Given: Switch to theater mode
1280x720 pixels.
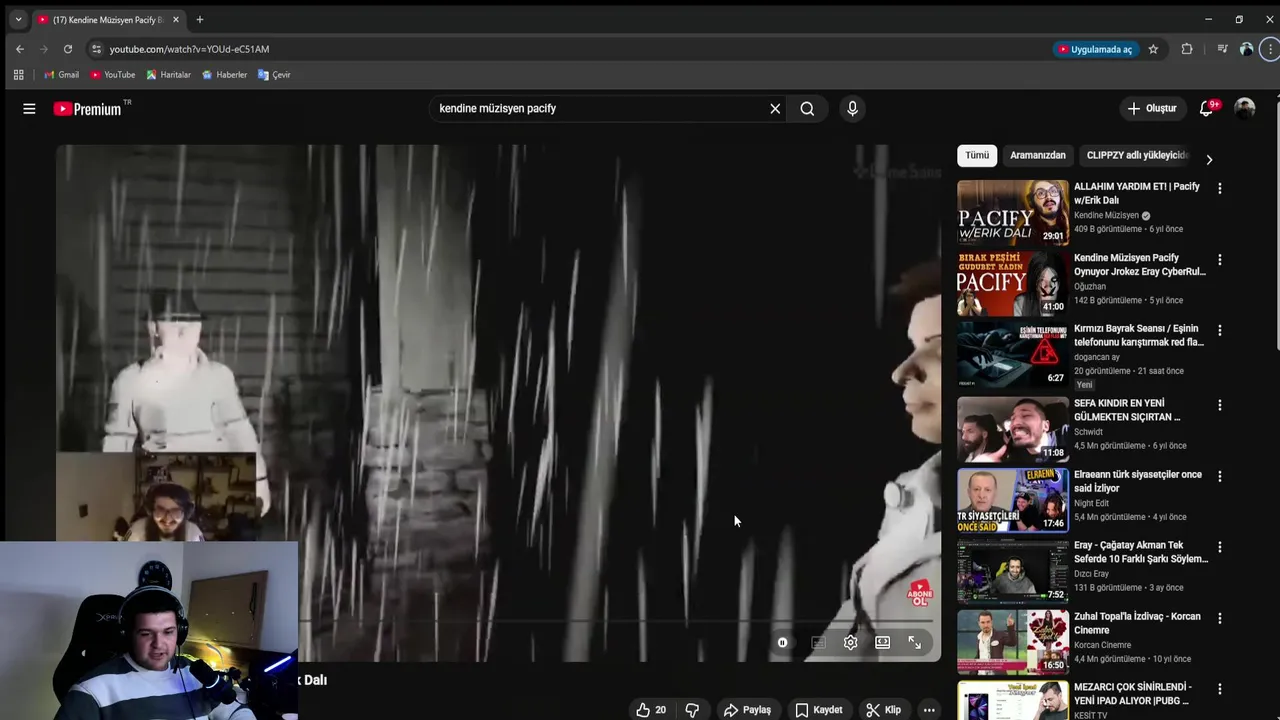Looking at the screenshot, I should (x=882, y=643).
